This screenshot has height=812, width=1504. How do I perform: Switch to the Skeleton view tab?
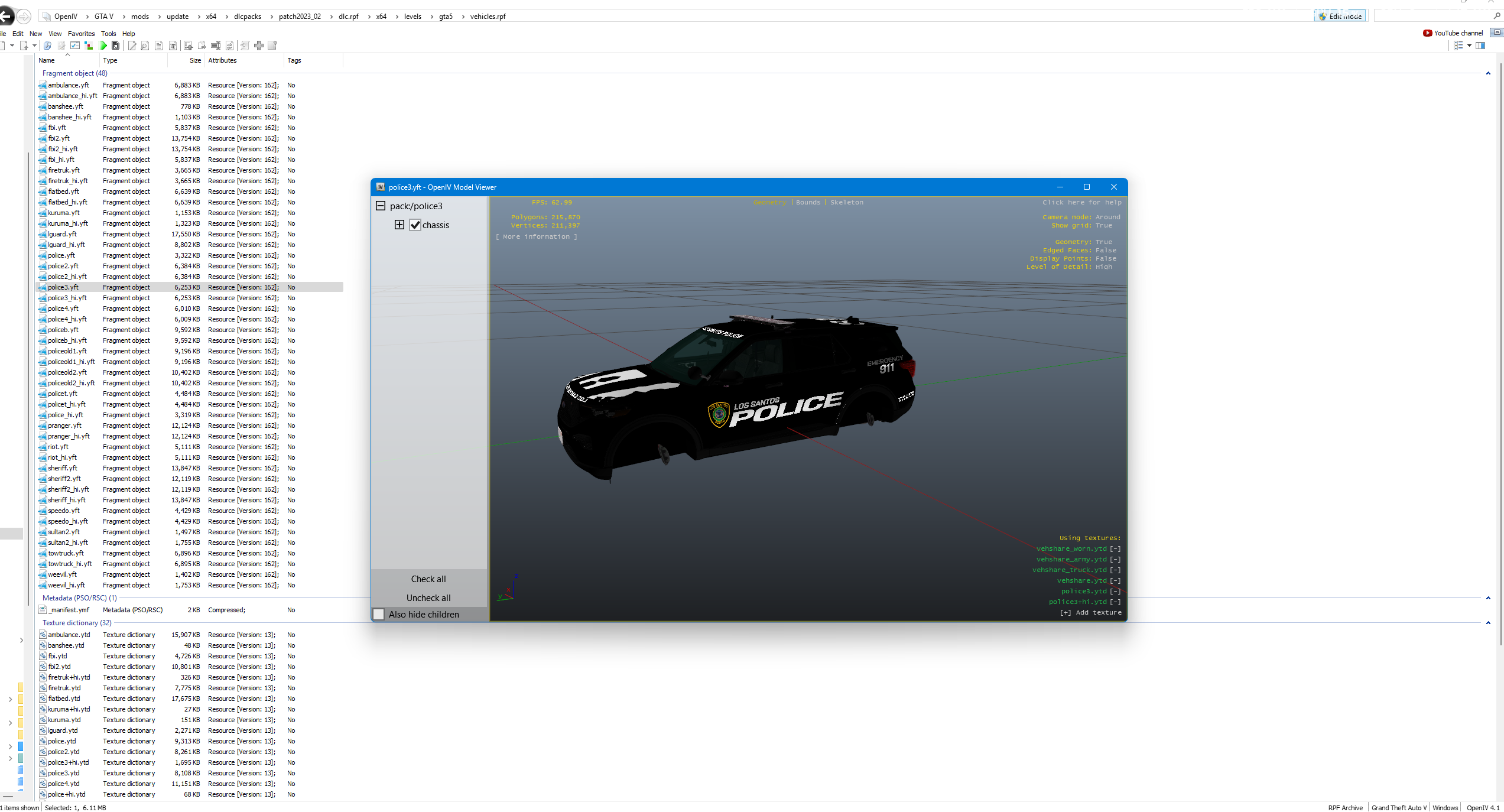pyautogui.click(x=846, y=202)
